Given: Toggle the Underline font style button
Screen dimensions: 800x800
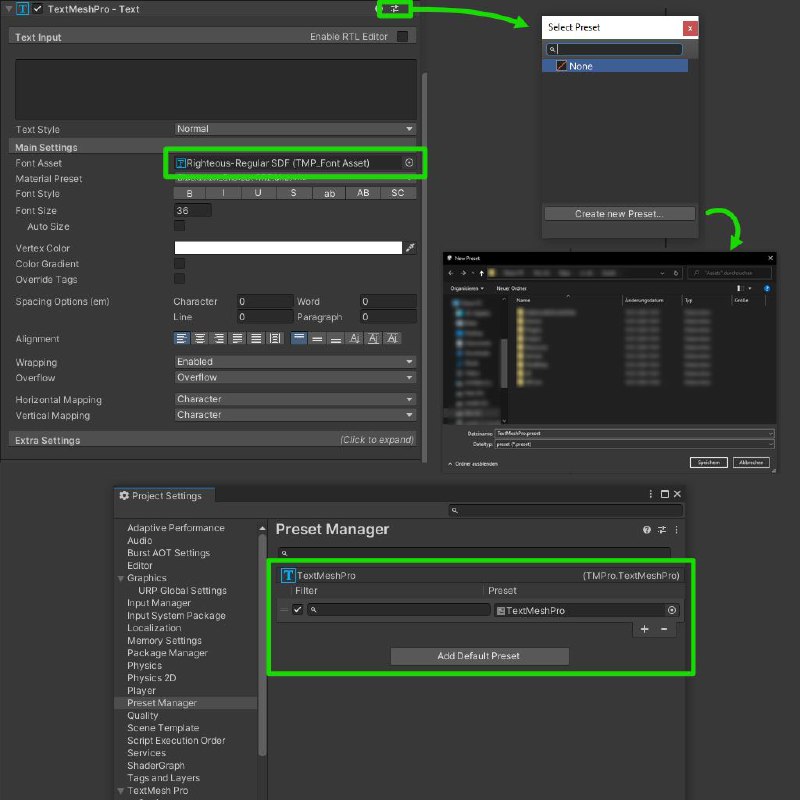Looking at the screenshot, I should coord(258,193).
